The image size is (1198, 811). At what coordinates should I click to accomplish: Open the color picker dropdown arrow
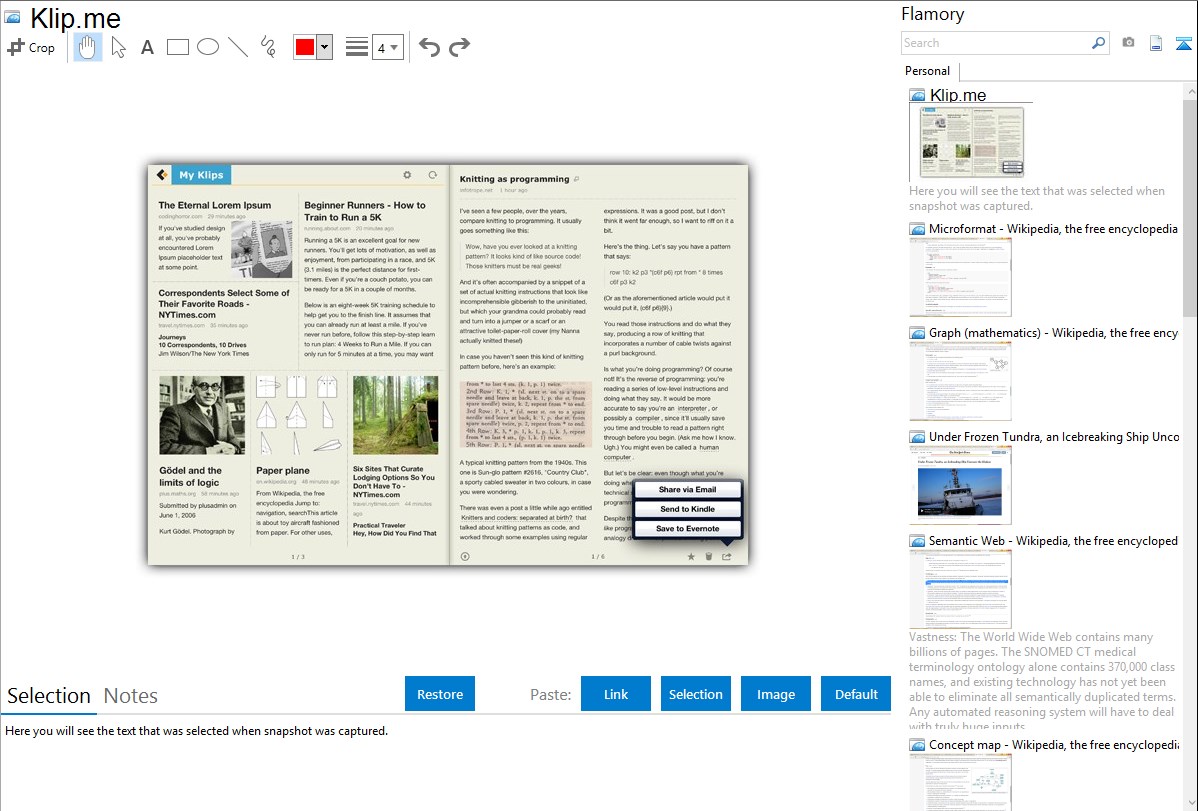[x=325, y=47]
